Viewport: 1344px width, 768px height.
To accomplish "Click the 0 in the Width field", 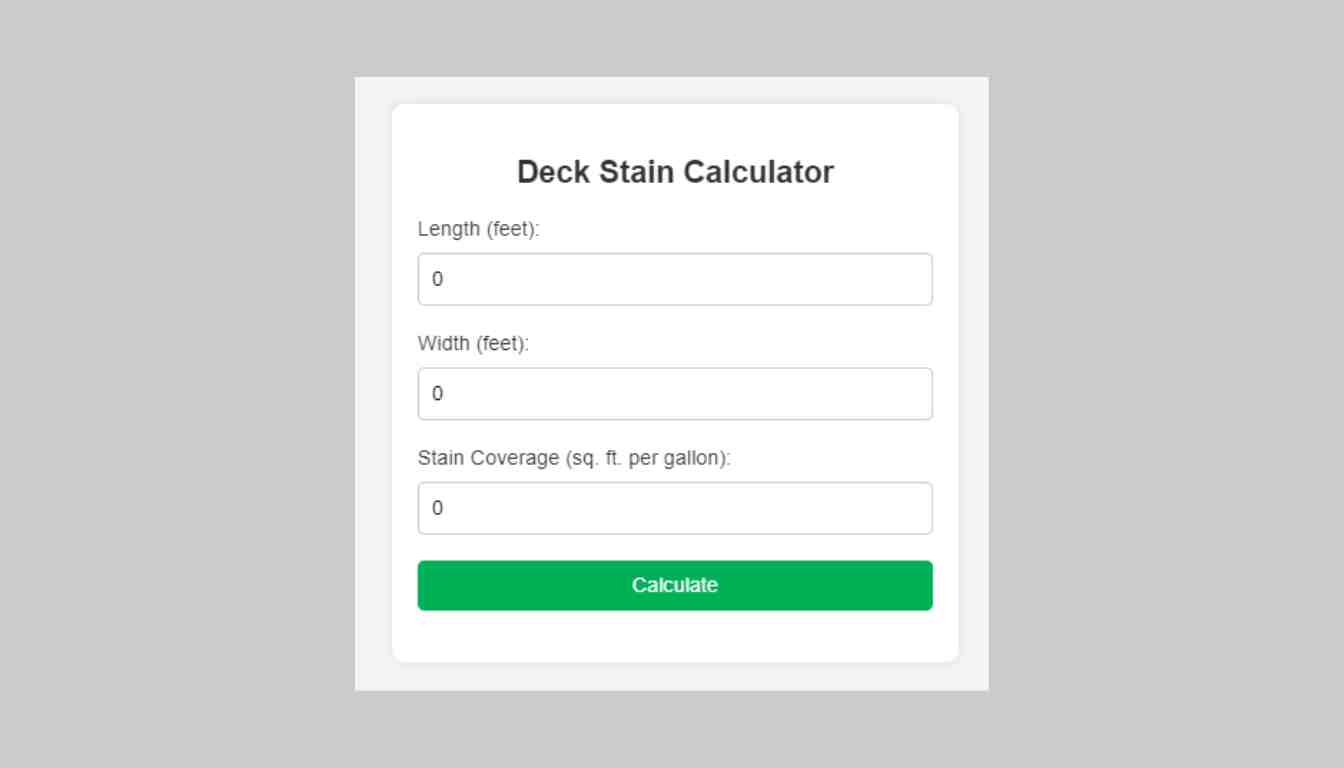I will [x=437, y=393].
